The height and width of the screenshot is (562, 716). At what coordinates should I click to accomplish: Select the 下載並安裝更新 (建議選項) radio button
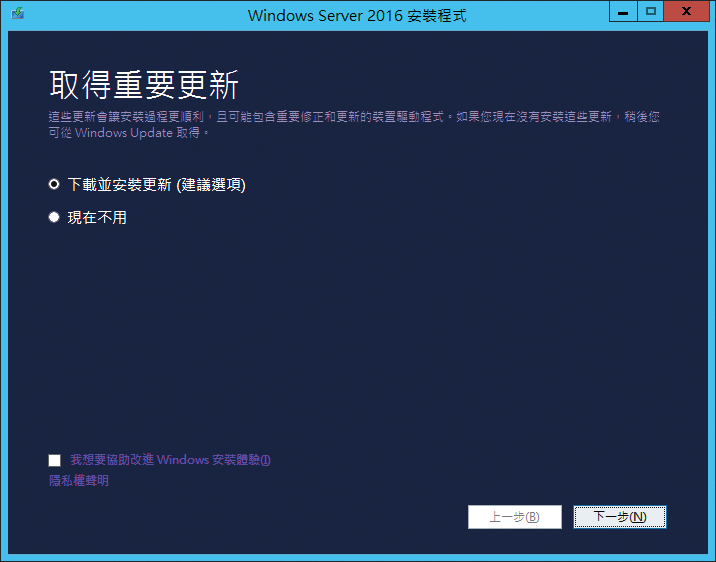point(54,184)
